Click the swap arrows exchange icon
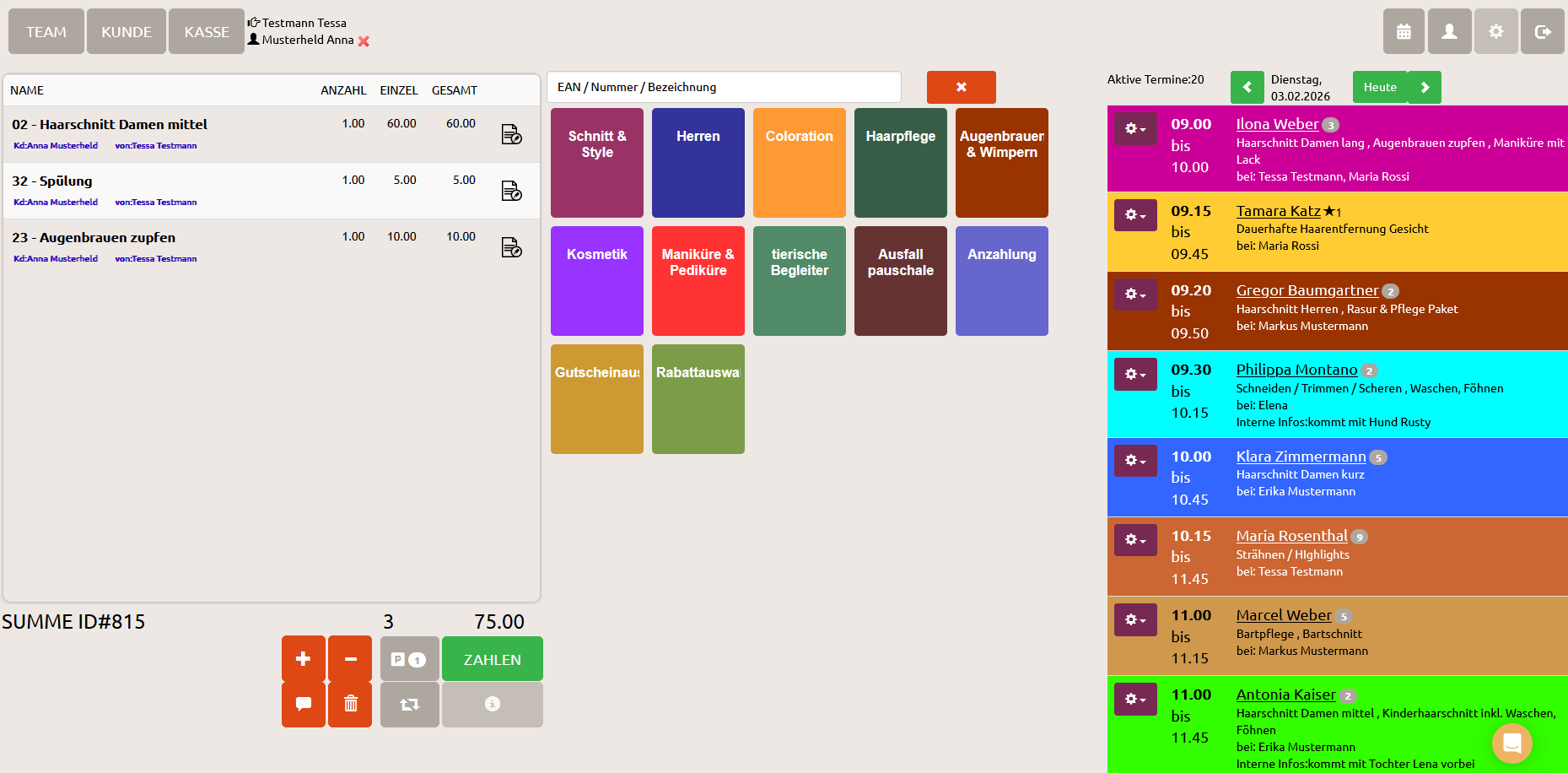1568x773 pixels. click(409, 704)
